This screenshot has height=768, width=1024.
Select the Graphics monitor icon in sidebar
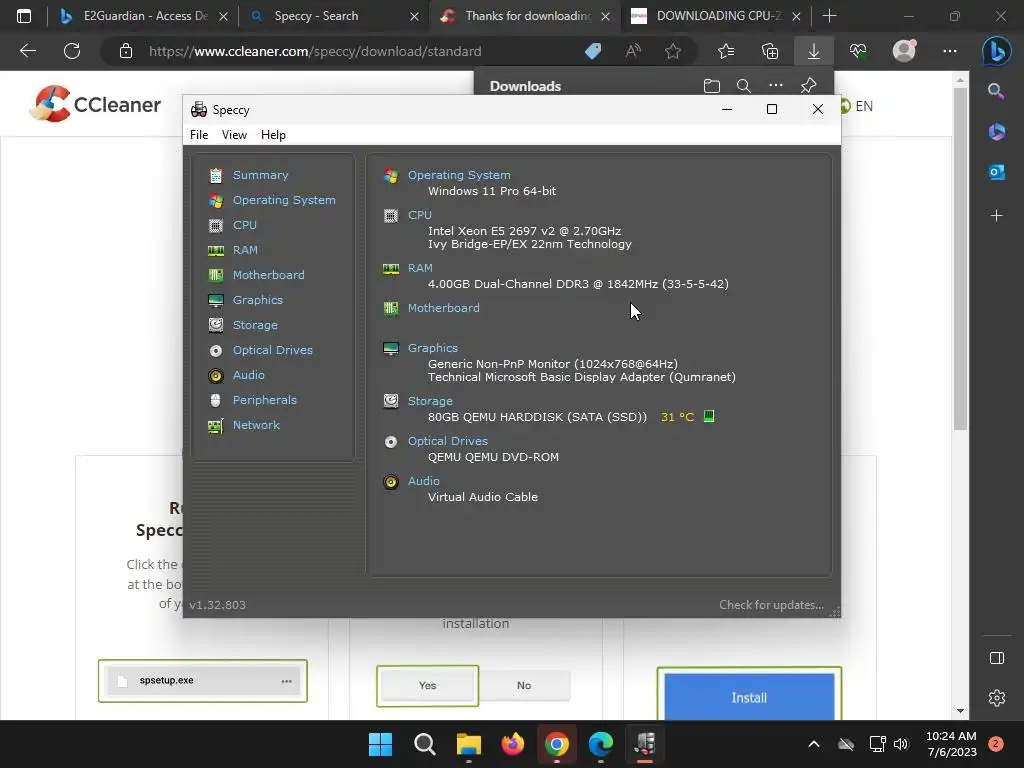[216, 300]
